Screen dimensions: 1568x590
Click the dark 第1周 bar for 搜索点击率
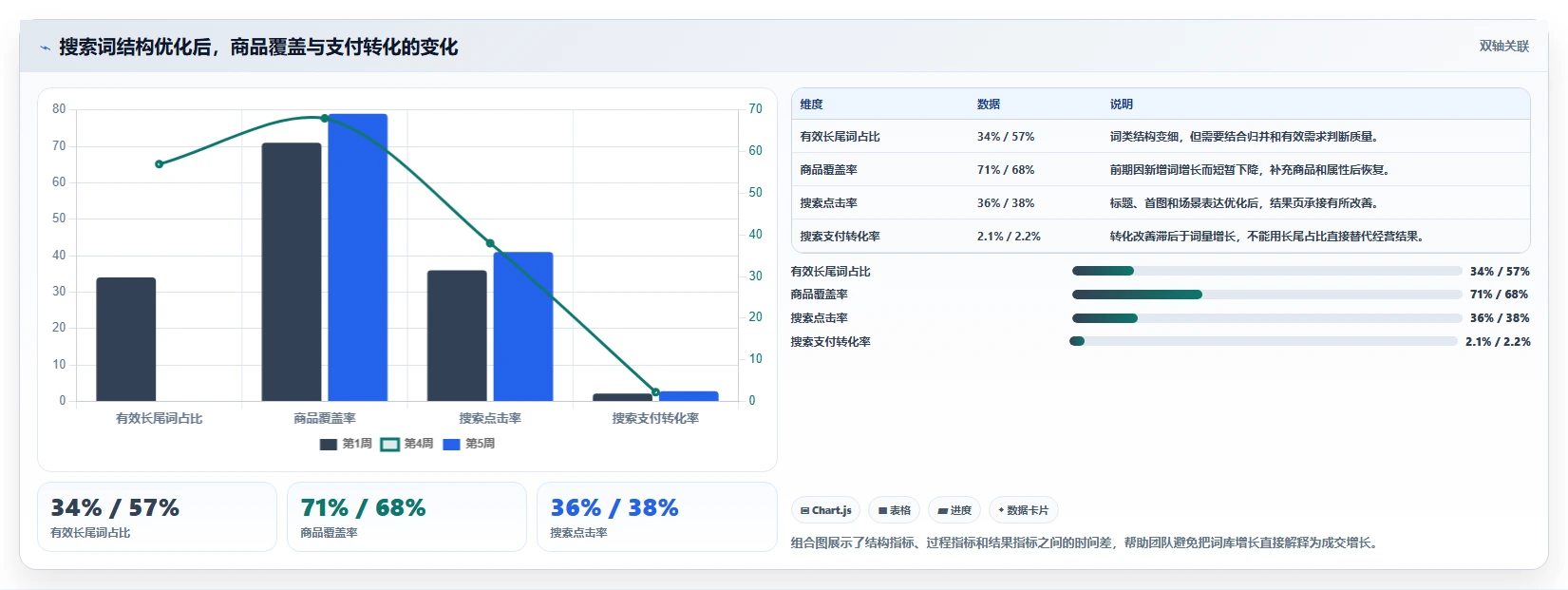(x=457, y=335)
